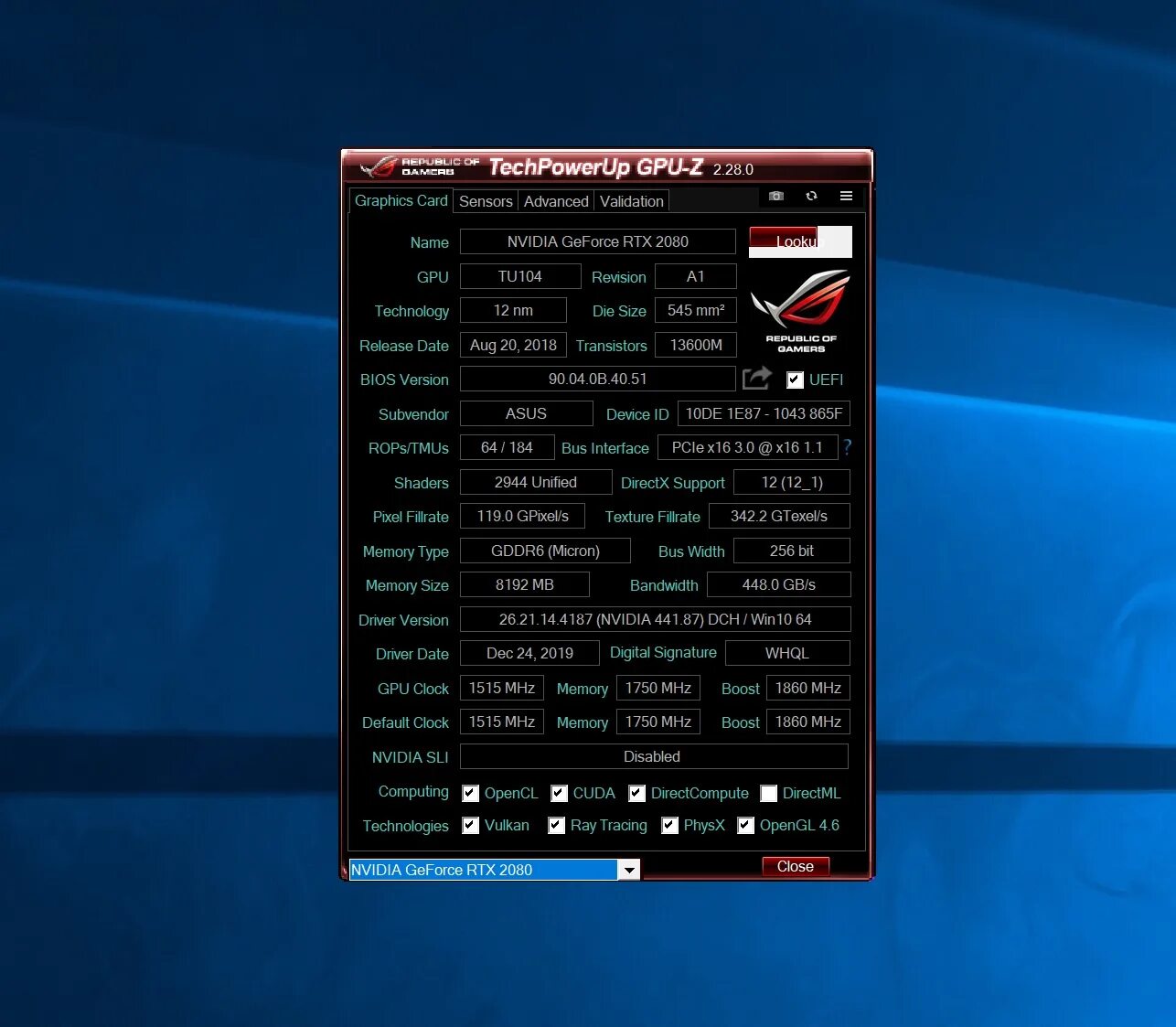Viewport: 1176px width, 1027px height.
Task: Click the Name field NVIDIA GeForce RTX 2080
Action: click(x=598, y=241)
